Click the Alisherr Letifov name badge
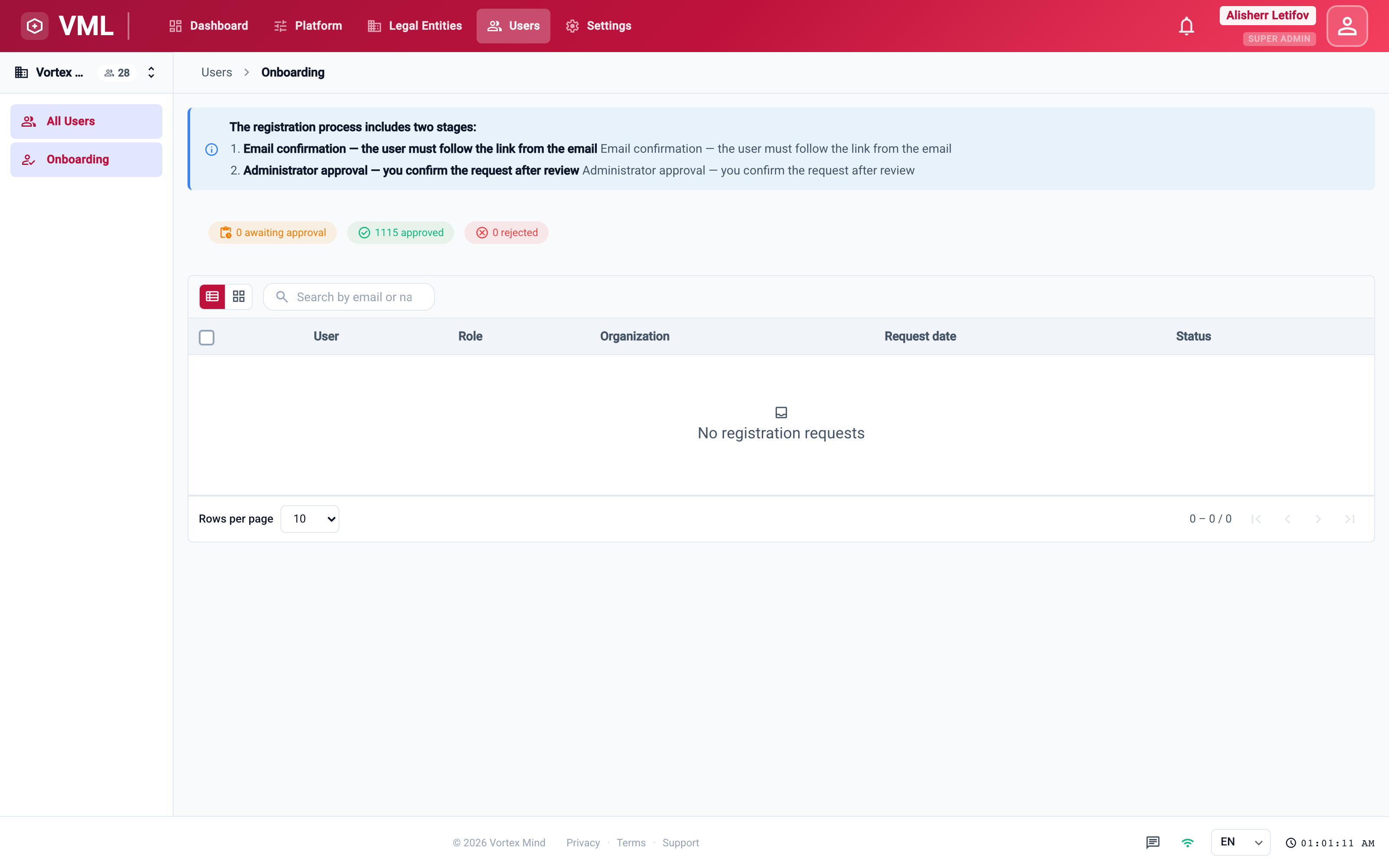The height and width of the screenshot is (868, 1389). [x=1267, y=16]
